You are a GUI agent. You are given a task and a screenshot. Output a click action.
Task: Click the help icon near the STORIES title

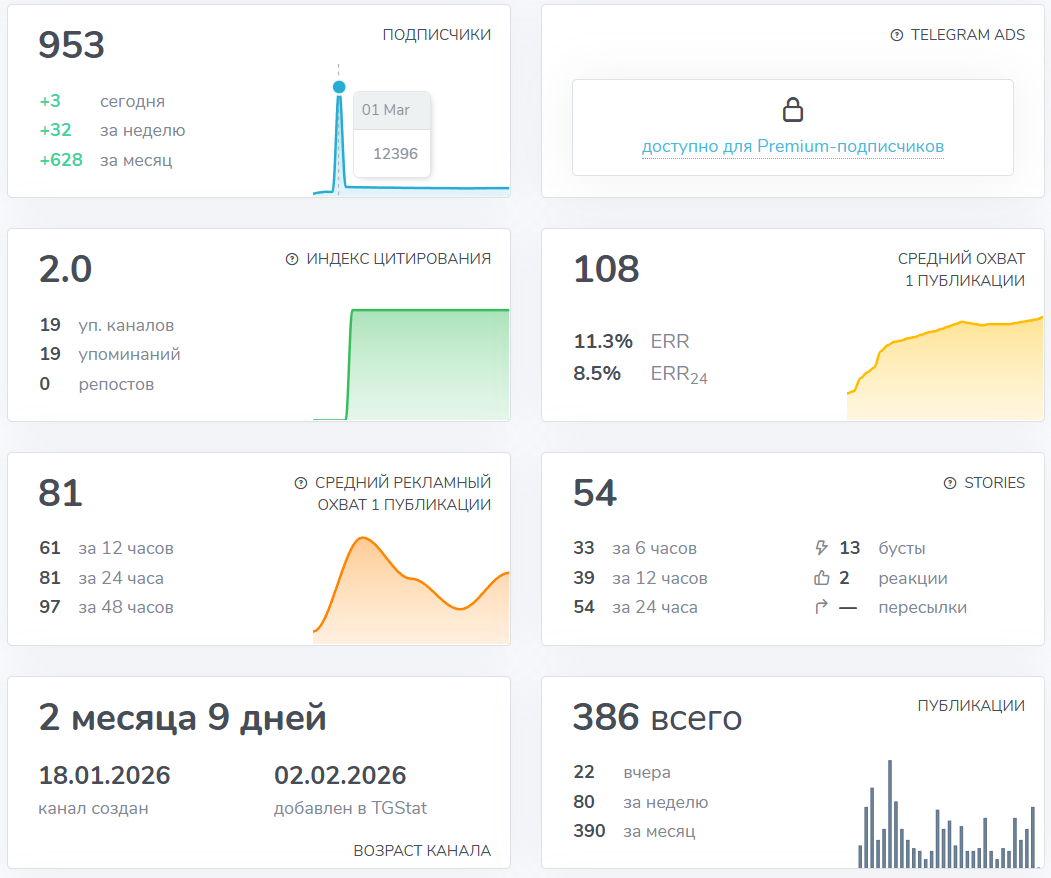[x=948, y=482]
